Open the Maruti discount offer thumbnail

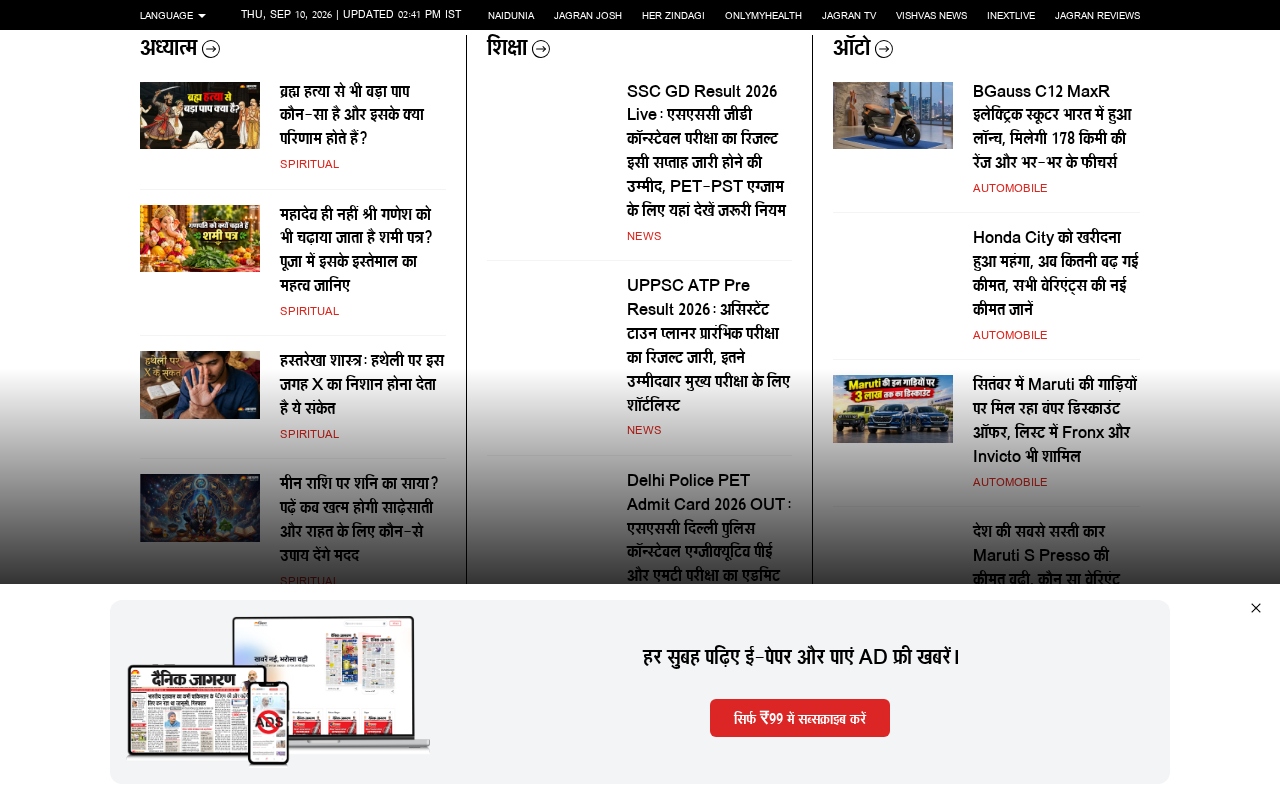click(x=893, y=409)
